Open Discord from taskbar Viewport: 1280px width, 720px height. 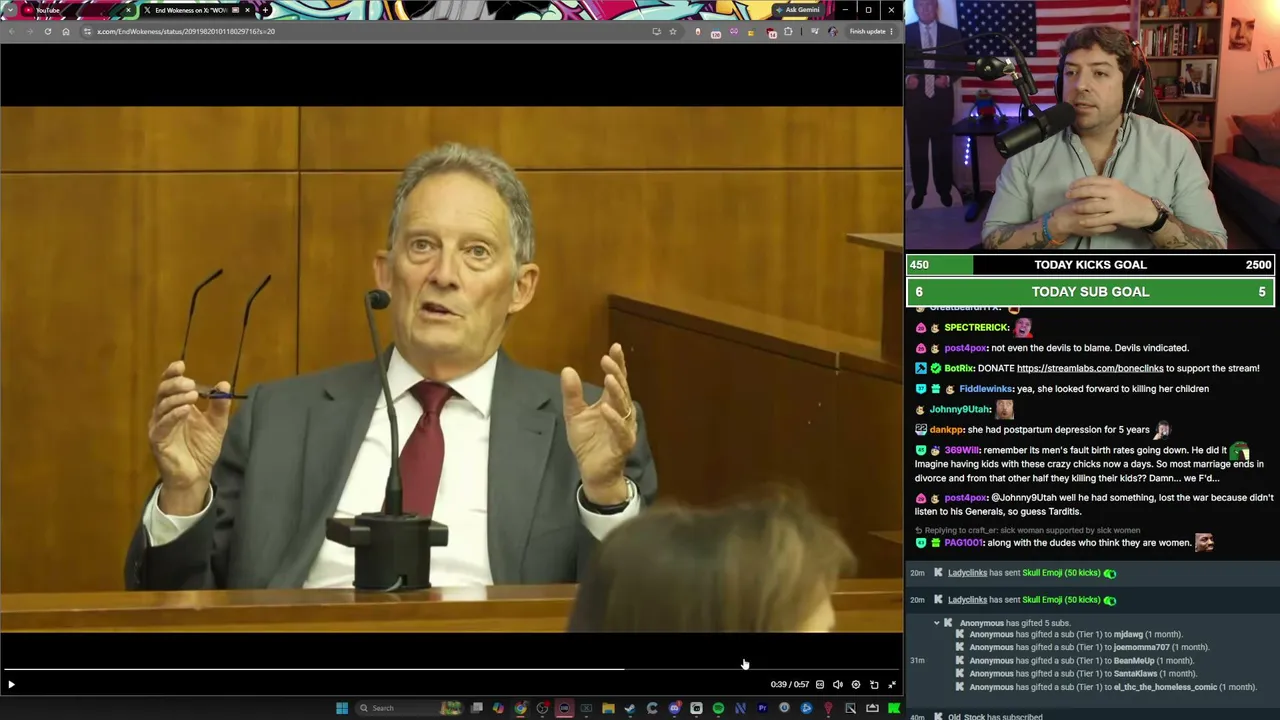tap(674, 708)
